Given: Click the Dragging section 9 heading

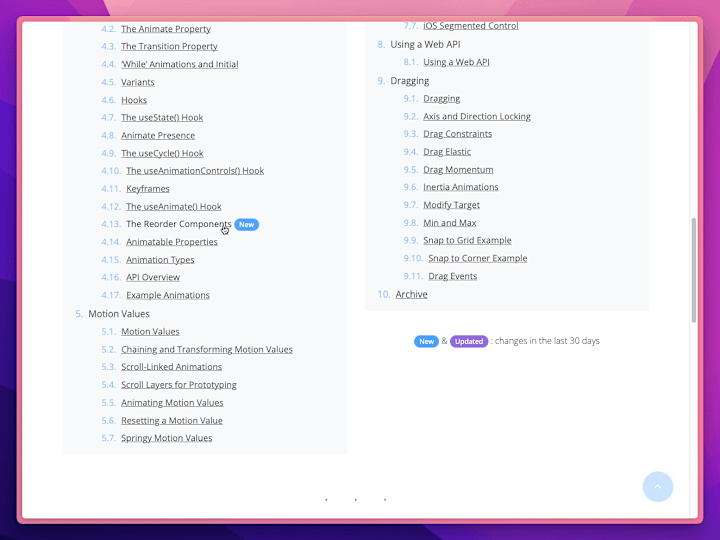Looking at the screenshot, I should [x=410, y=81].
